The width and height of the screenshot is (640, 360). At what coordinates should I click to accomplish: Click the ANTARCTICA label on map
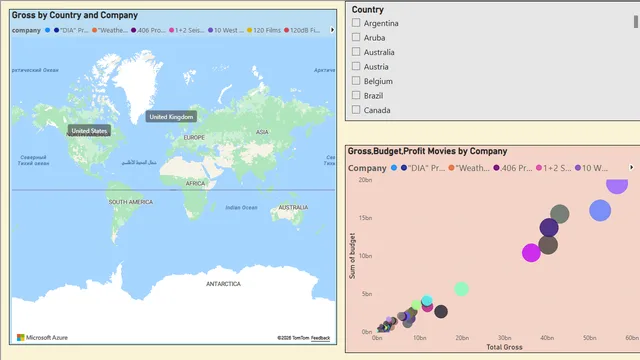(x=223, y=284)
